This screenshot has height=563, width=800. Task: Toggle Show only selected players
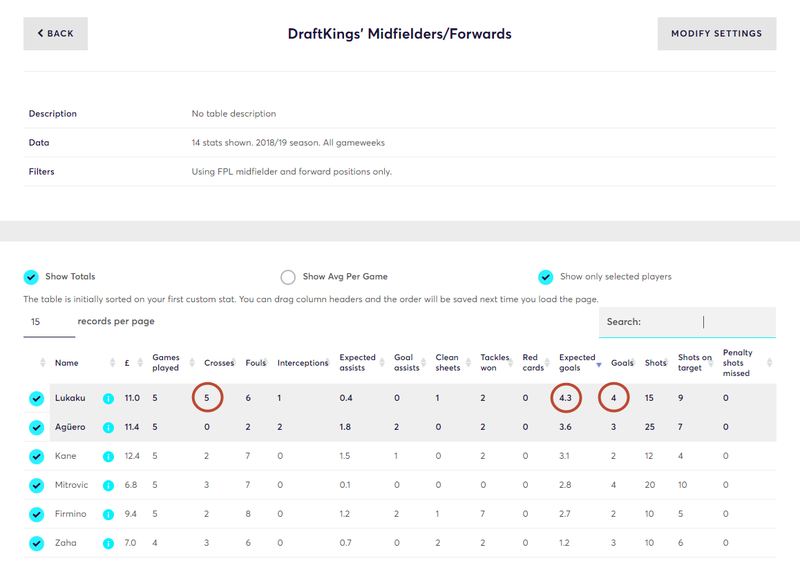545,277
